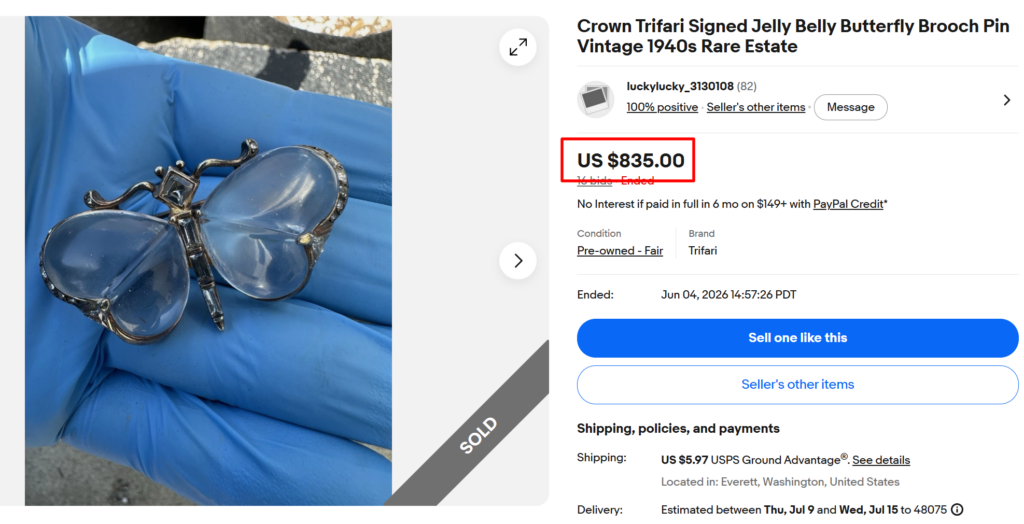Screen dimensions: 1024x524
Task: Open the Seller's other items text link
Action: (x=756, y=107)
